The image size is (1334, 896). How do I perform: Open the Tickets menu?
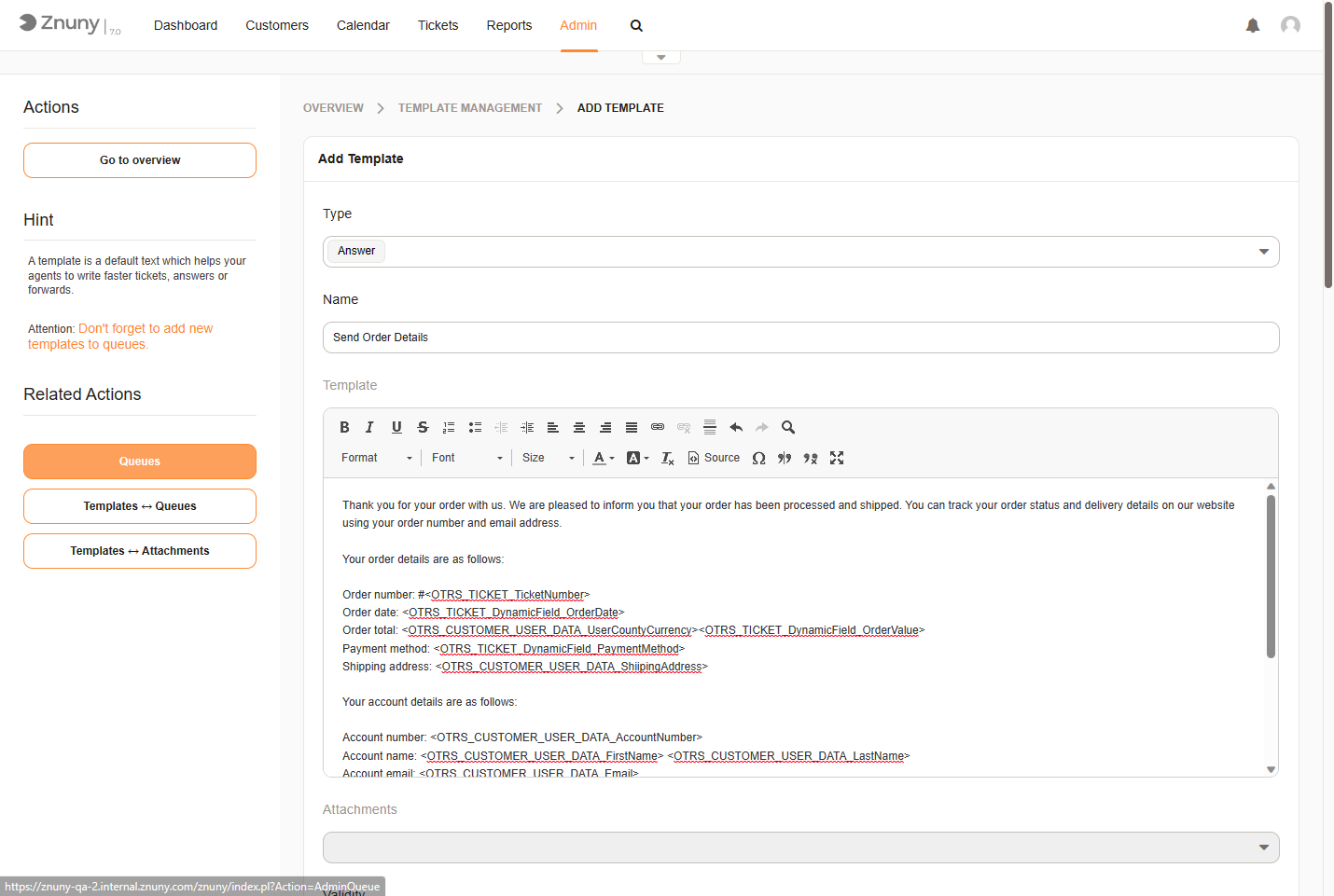pyautogui.click(x=438, y=25)
